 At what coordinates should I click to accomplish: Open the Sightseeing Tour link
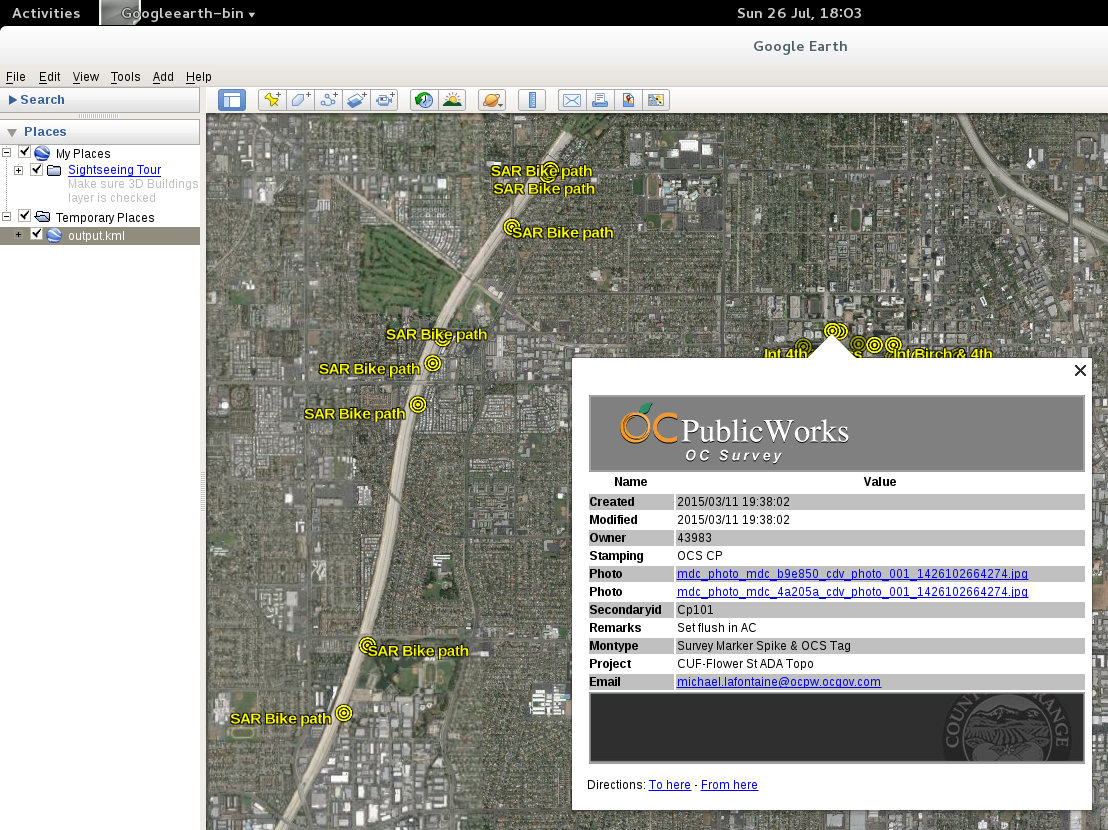coord(114,170)
